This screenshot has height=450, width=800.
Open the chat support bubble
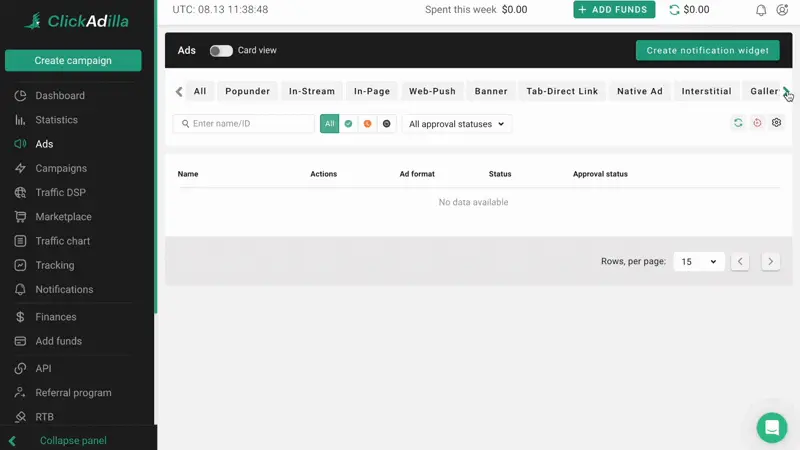coord(771,427)
